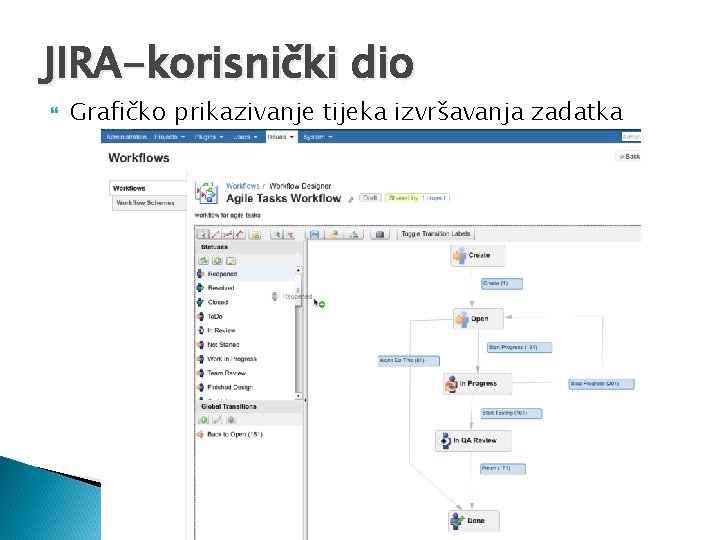Click Administration in top navigation bar
Image resolution: width=720 pixels, height=540 pixels.
tap(126, 137)
